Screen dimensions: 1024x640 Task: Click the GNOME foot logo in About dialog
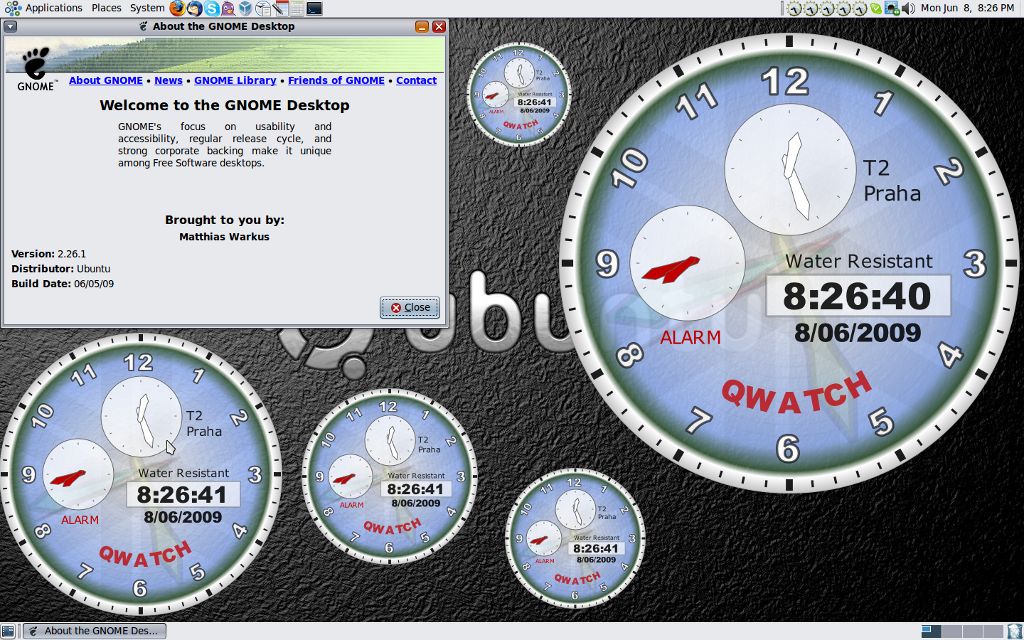pos(35,69)
